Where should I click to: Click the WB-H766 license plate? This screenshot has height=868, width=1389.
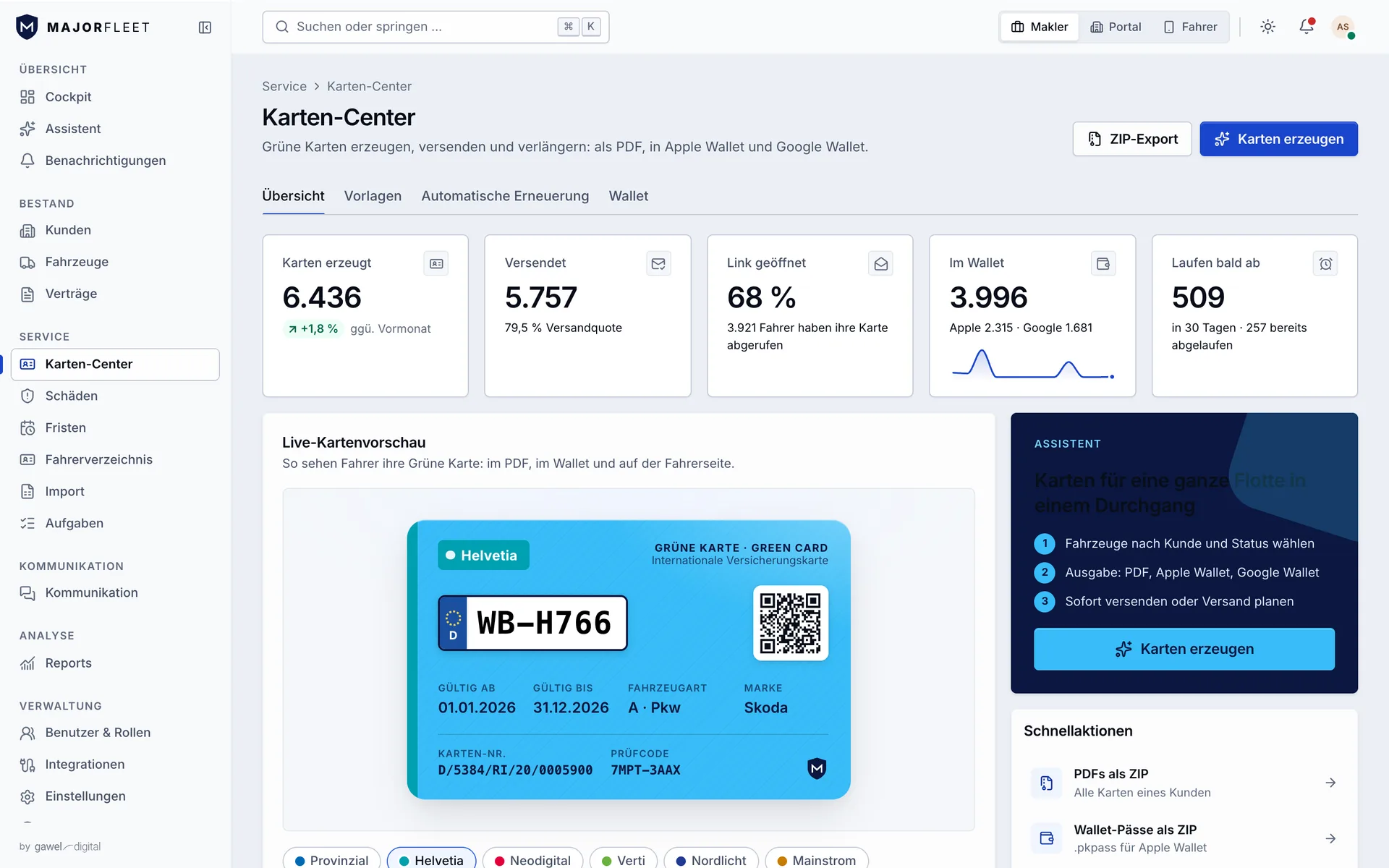coord(532,623)
